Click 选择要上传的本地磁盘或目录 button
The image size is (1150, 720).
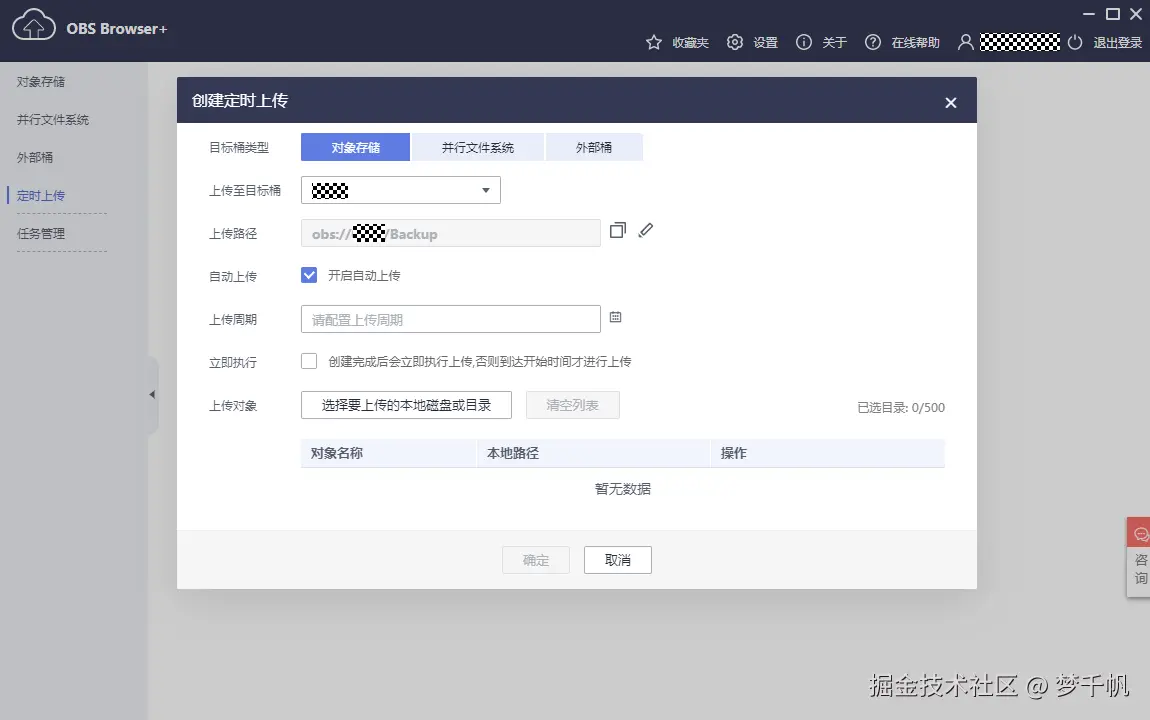pos(406,405)
